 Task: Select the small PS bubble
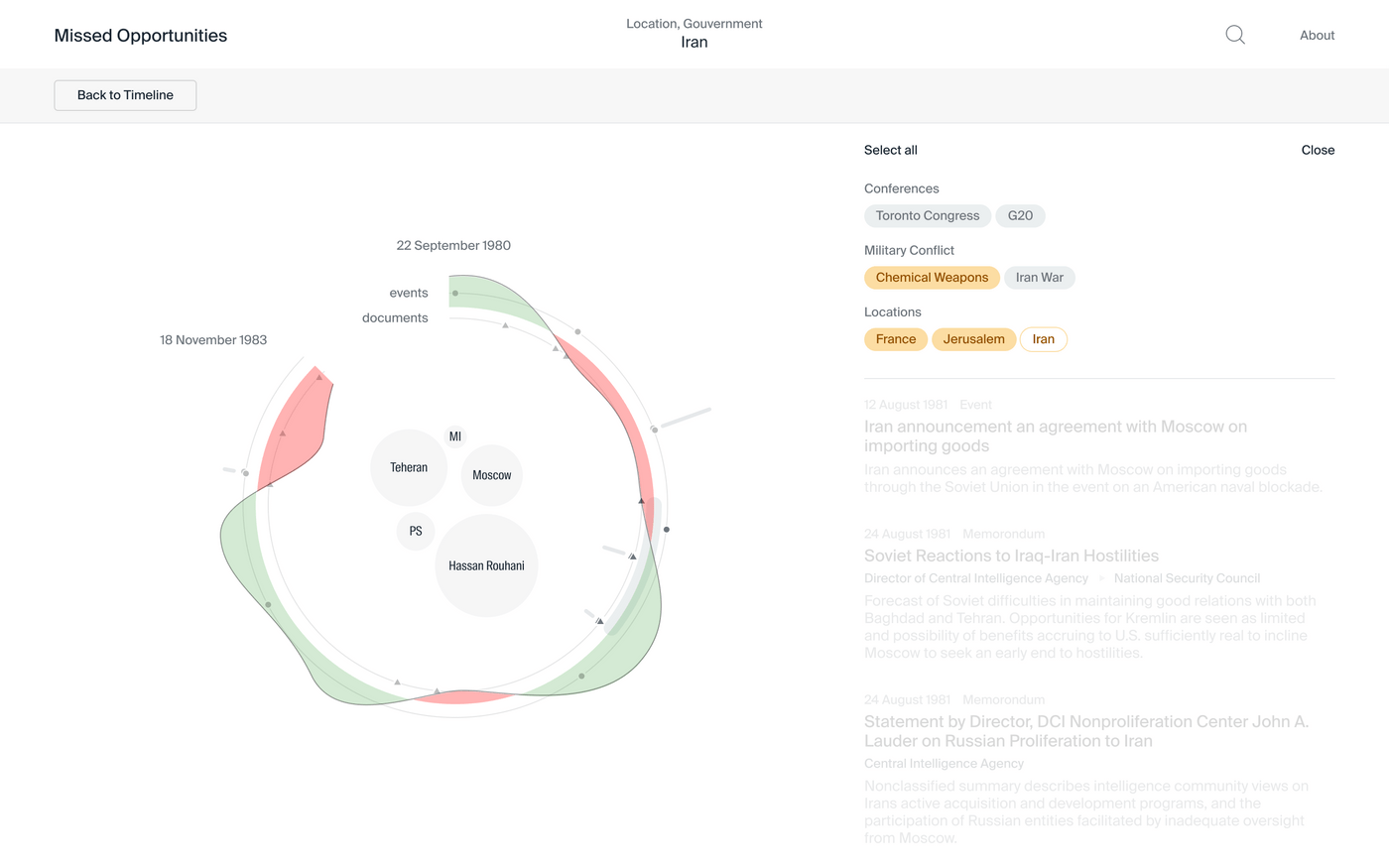tap(416, 531)
